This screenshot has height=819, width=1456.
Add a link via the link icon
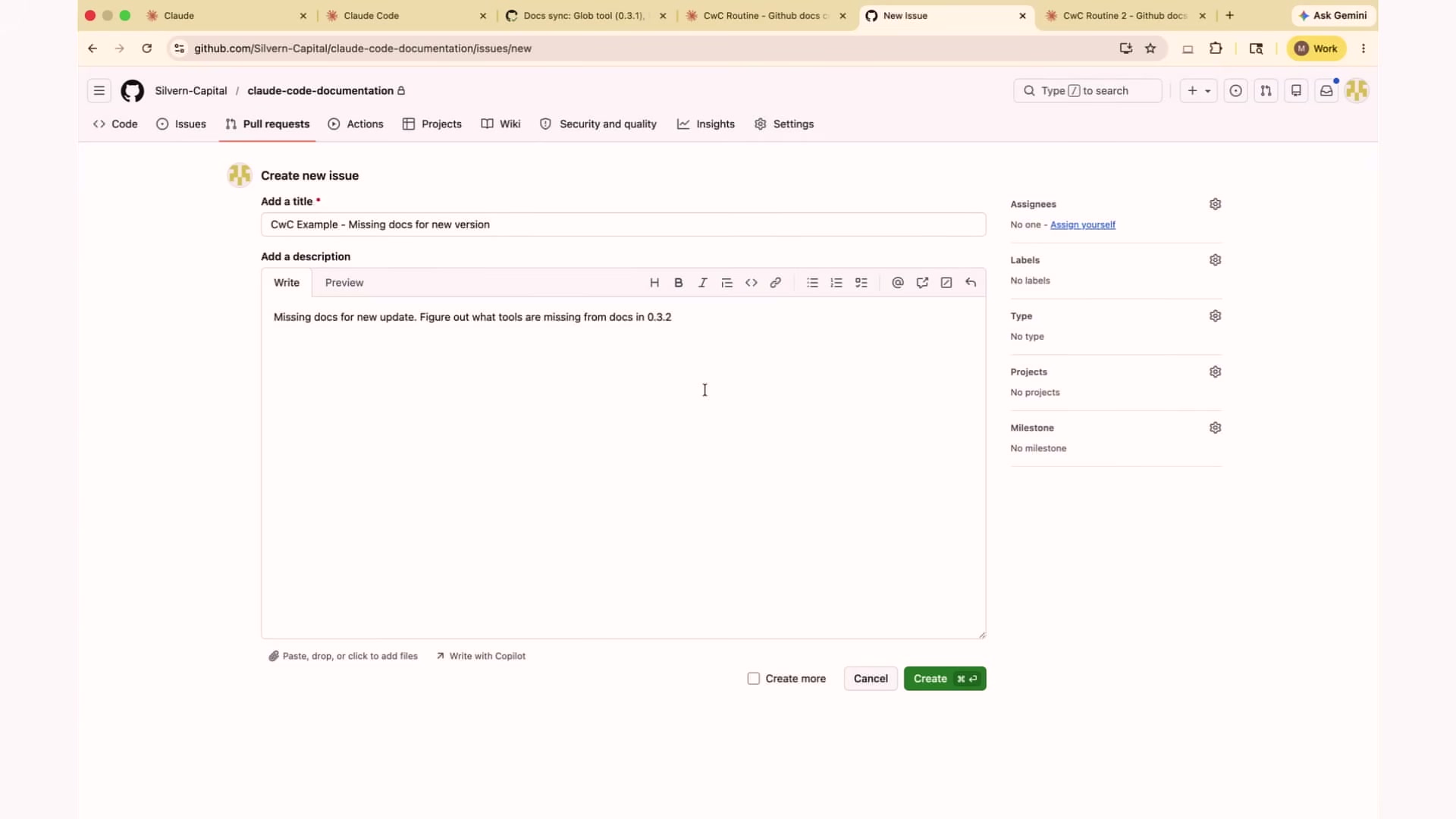coord(776,283)
